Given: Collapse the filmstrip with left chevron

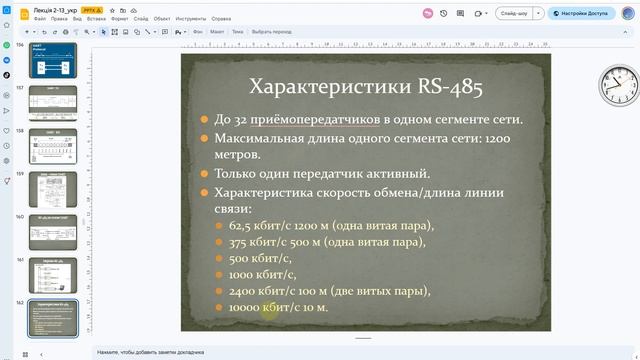Looking at the screenshot, I should (41, 354).
